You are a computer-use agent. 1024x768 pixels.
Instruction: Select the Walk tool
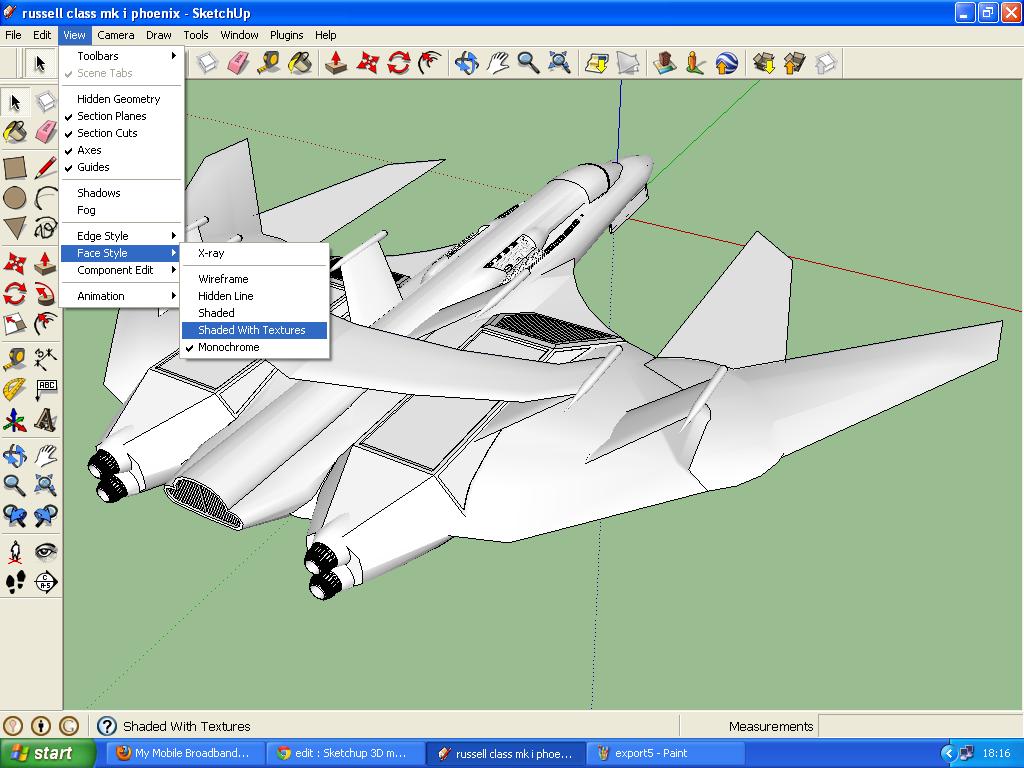pyautogui.click(x=16, y=583)
